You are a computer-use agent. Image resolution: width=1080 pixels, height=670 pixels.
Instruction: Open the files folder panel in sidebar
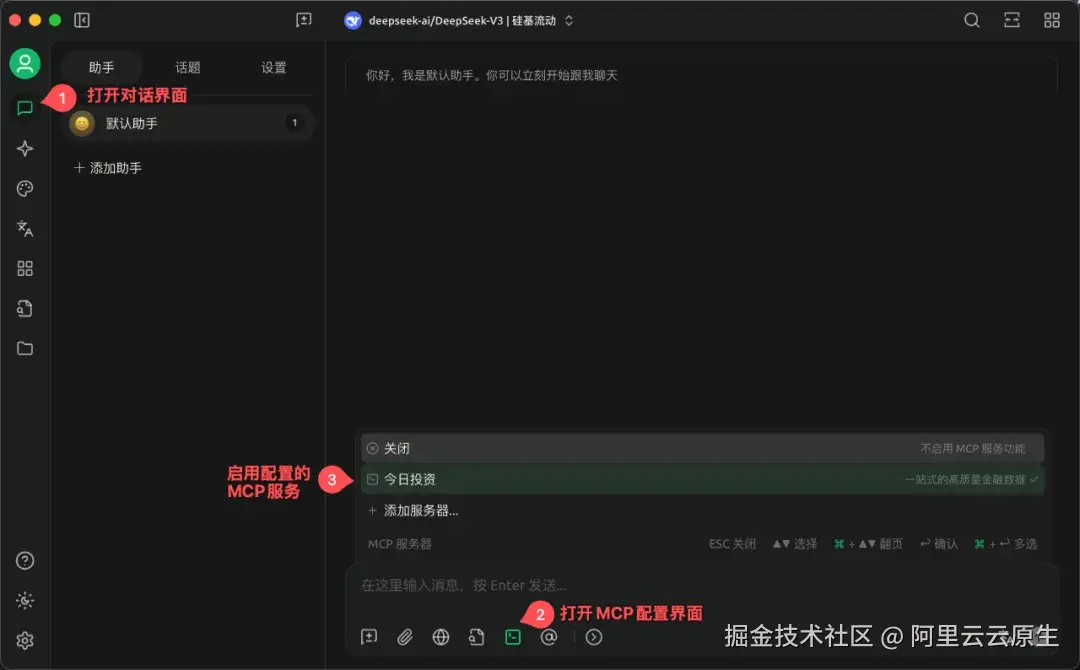coord(24,348)
